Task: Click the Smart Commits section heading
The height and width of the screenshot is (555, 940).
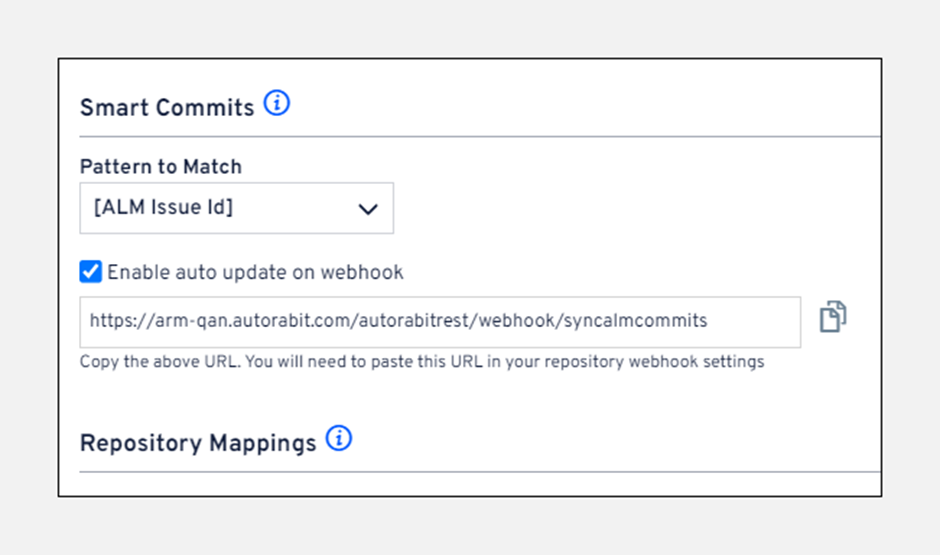Action: pos(167,108)
